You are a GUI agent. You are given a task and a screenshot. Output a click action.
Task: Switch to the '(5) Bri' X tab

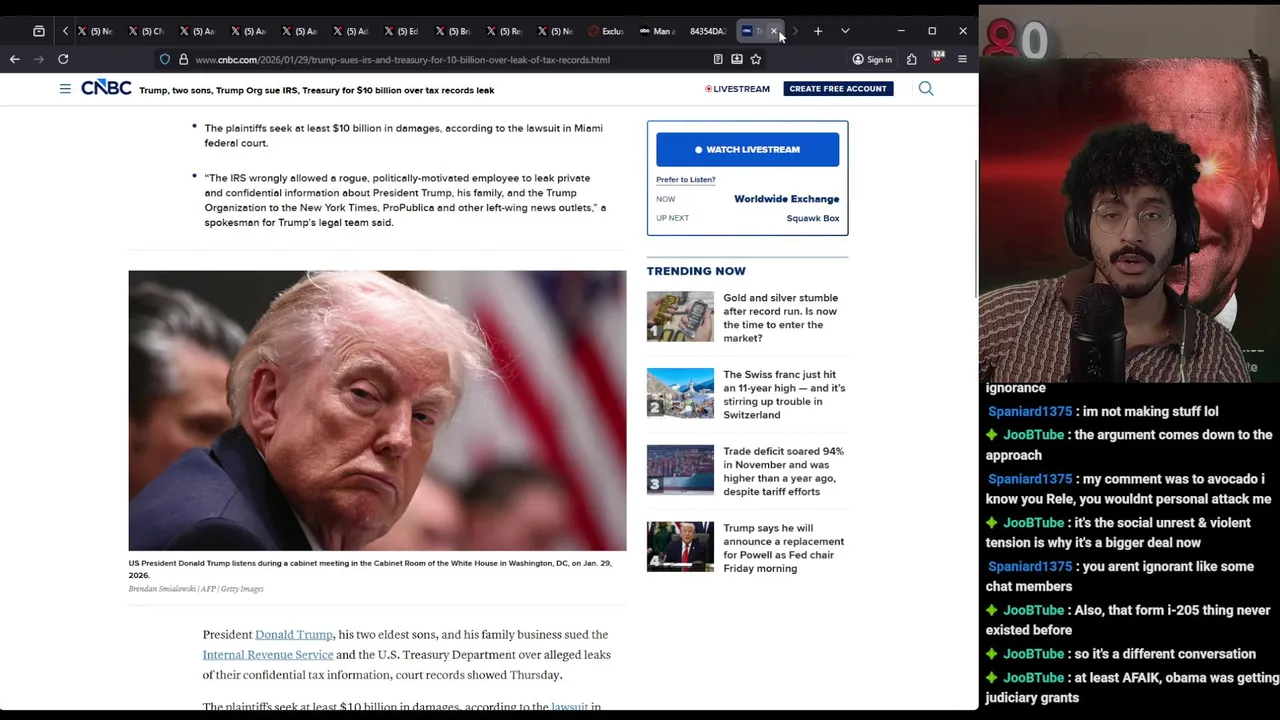pos(453,31)
